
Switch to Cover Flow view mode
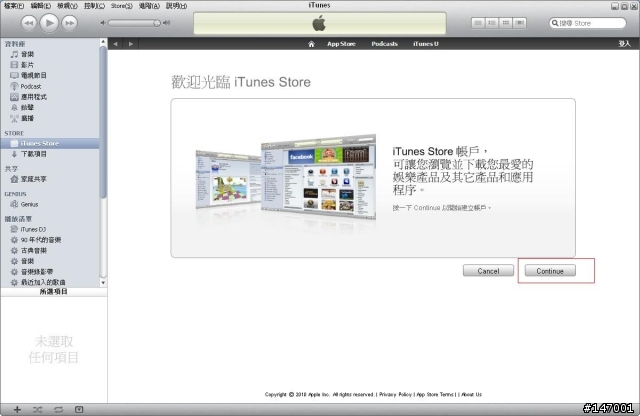[x=520, y=23]
